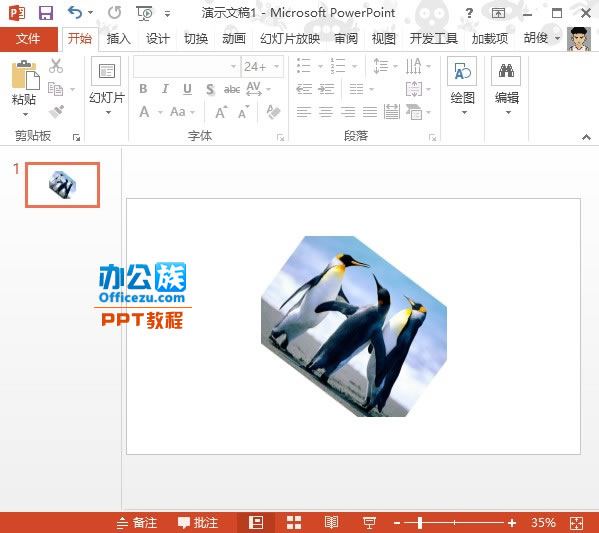Toggle Underline formatting
The width and height of the screenshot is (599, 533).
(187, 89)
